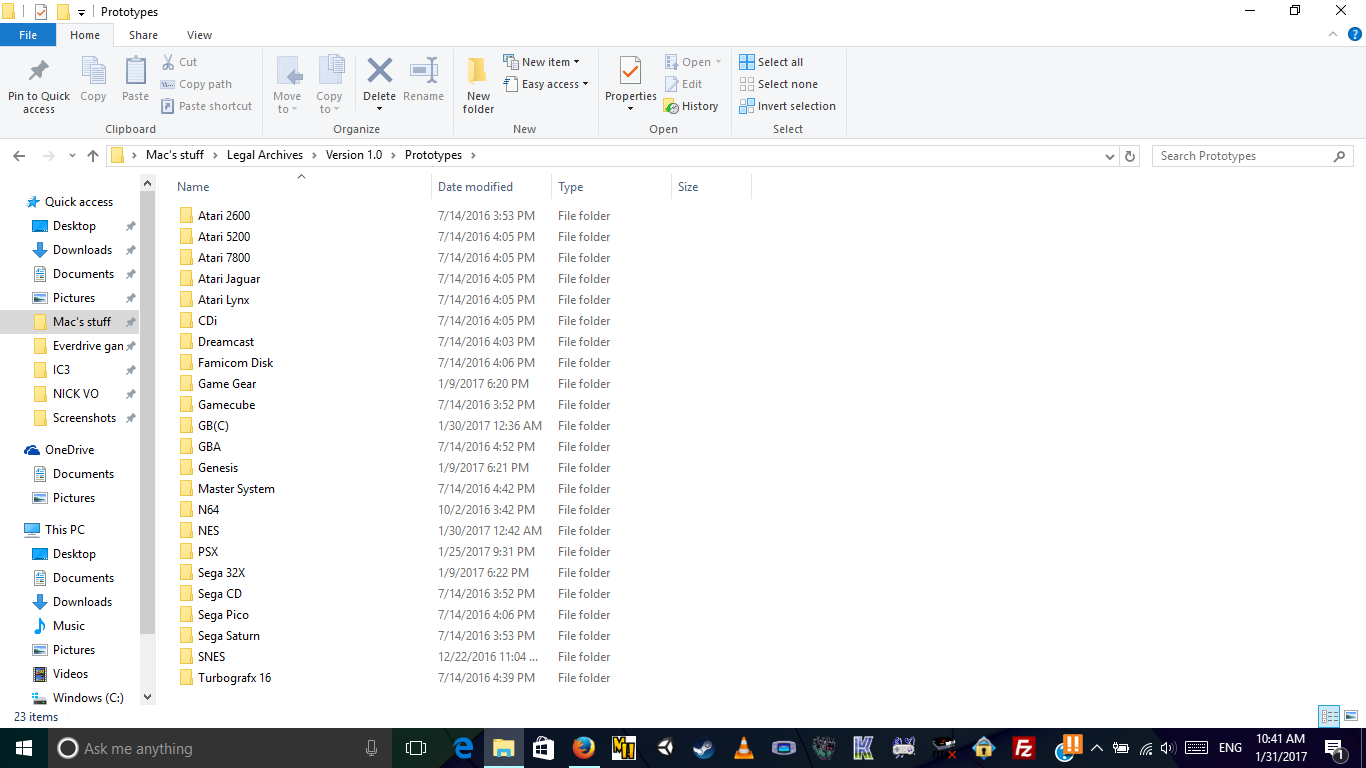Open Steam from the taskbar
The width and height of the screenshot is (1366, 768).
click(x=704, y=747)
